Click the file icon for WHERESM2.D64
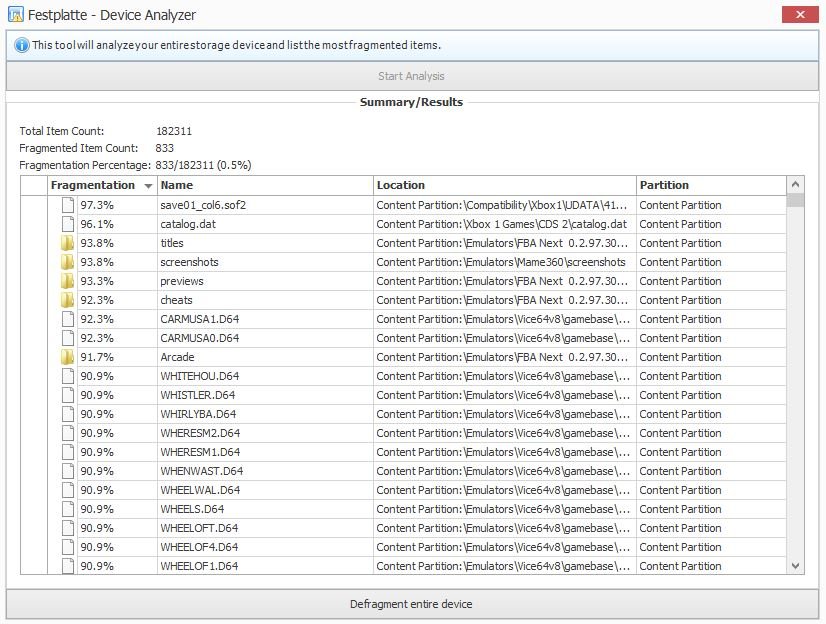The height and width of the screenshot is (624, 826). [67, 433]
